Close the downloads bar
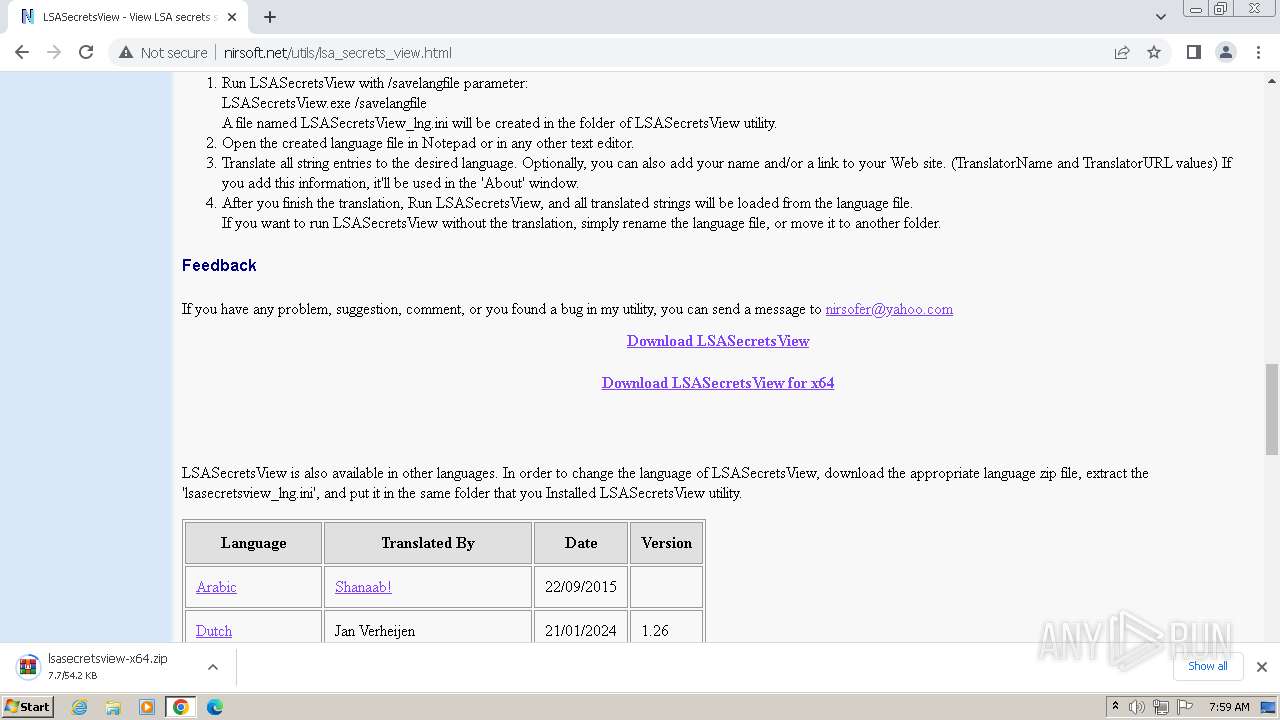The height and width of the screenshot is (720, 1280). tap(1261, 667)
